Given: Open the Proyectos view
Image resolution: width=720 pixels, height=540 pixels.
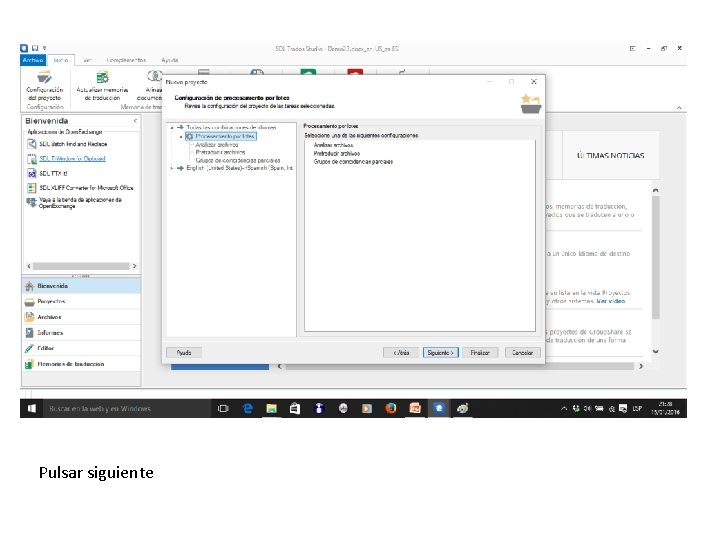Looking at the screenshot, I should [x=81, y=302].
